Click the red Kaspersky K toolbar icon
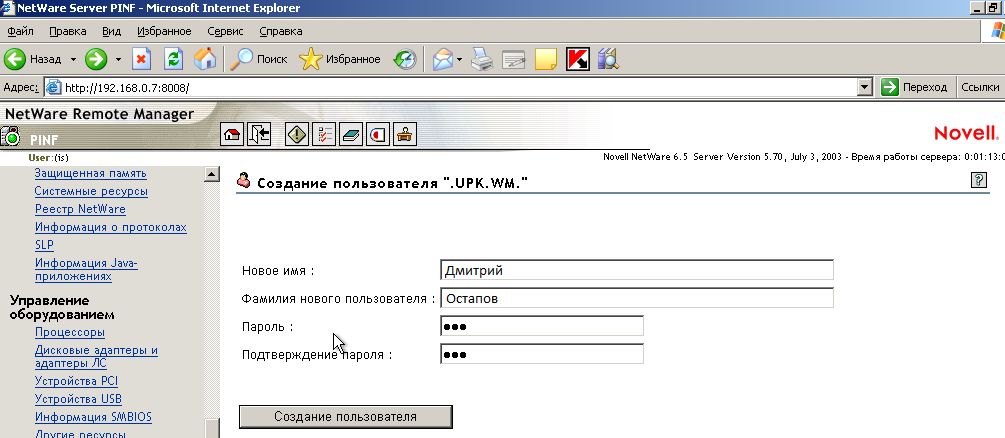 tap(577, 59)
